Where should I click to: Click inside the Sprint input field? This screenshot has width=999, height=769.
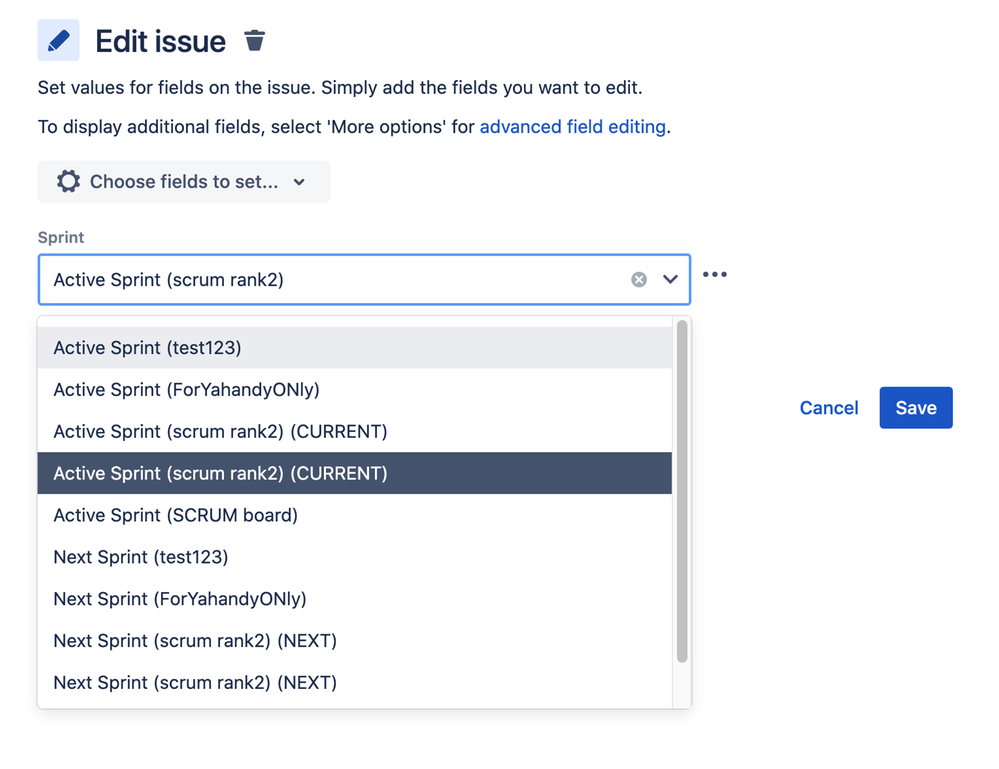click(x=330, y=280)
